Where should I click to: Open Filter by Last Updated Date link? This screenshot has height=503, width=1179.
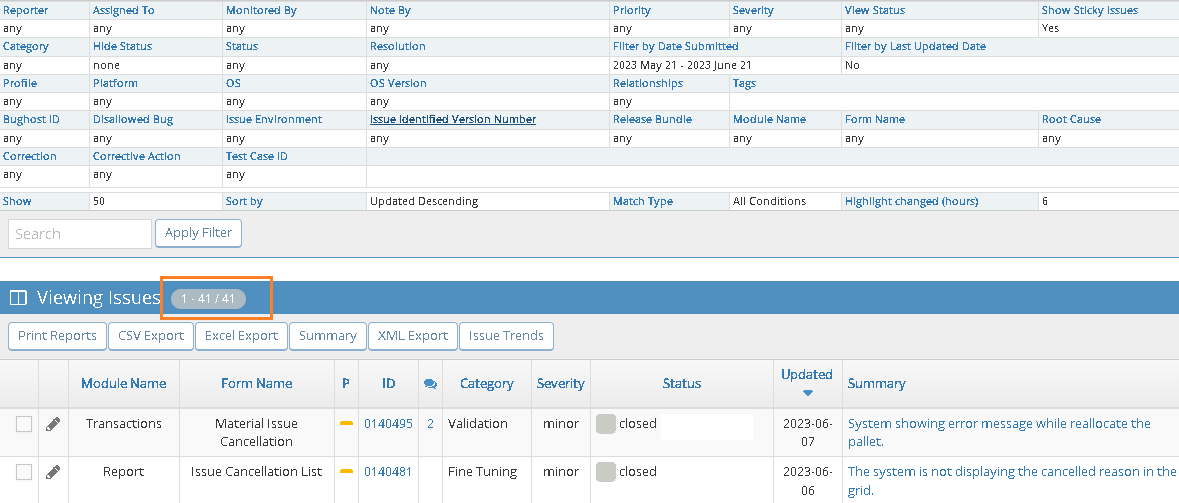[x=915, y=47]
